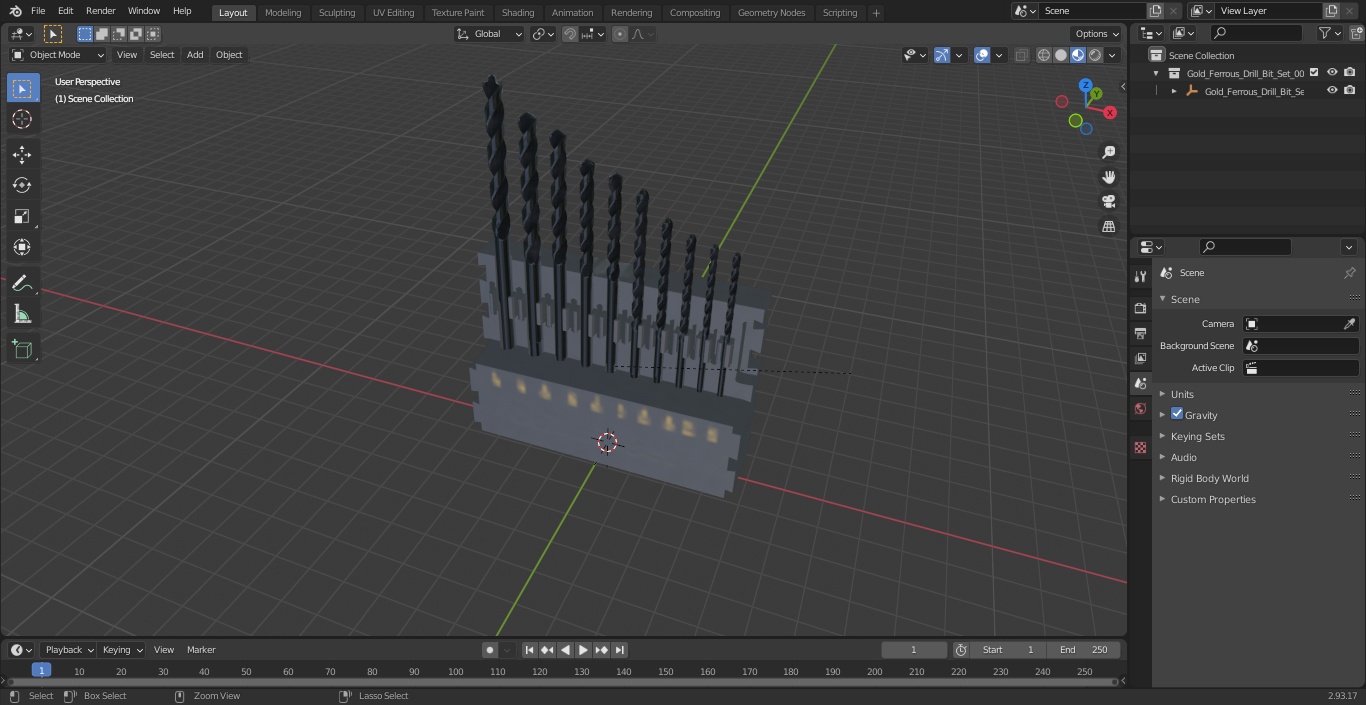1366x705 pixels.
Task: Open the Tool properties tab
Action: point(1140,276)
